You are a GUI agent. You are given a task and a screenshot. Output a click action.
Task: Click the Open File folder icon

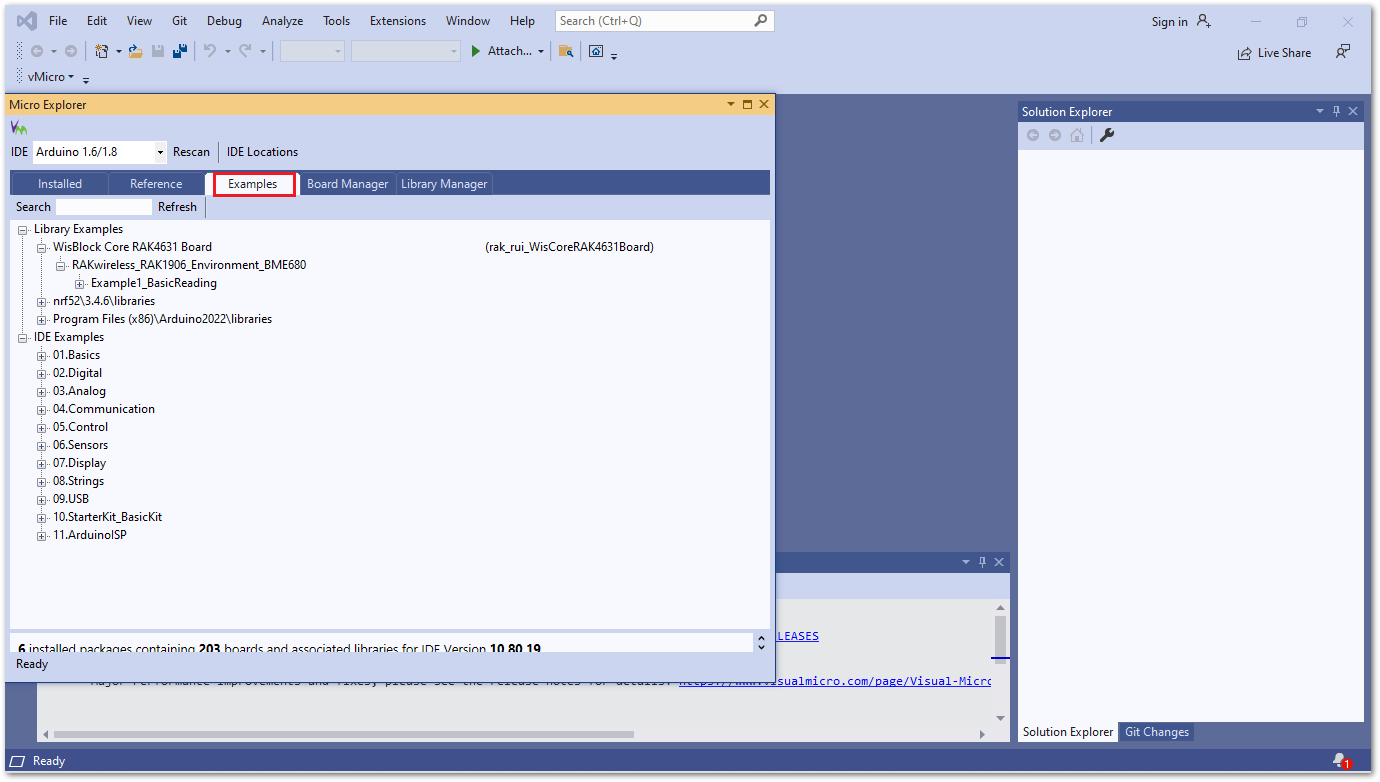(136, 51)
